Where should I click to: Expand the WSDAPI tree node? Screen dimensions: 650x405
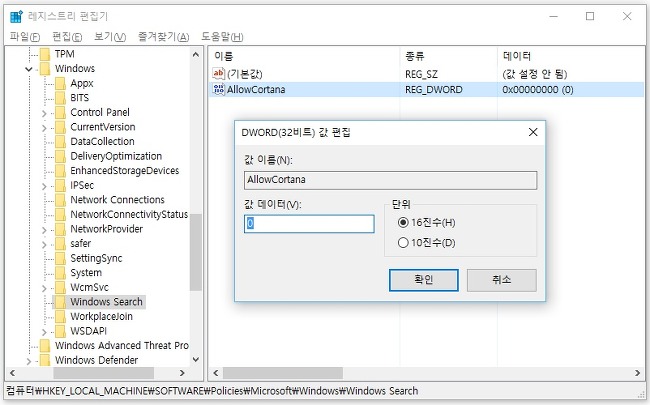click(44, 332)
